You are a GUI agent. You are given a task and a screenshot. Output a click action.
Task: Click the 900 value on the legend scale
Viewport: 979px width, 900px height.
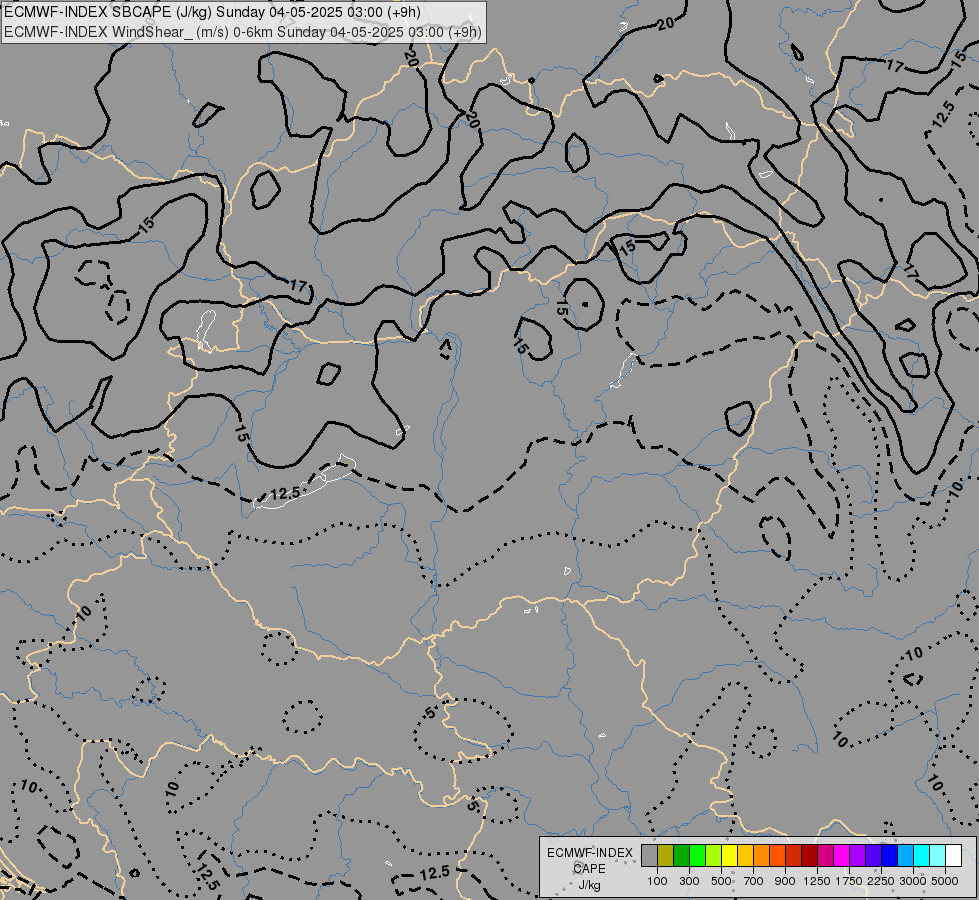pyautogui.click(x=785, y=881)
